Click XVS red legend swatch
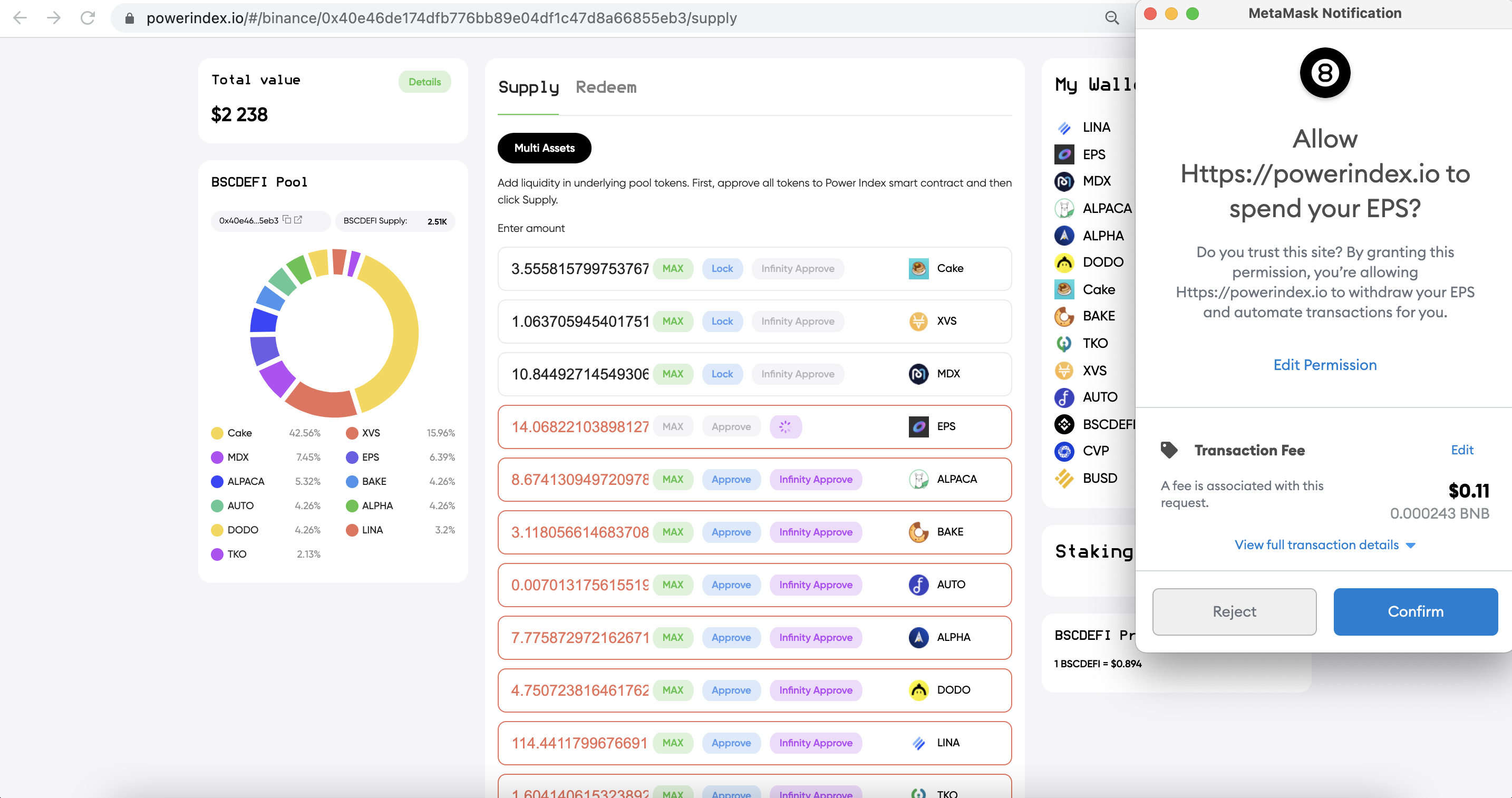Viewport: 1512px width, 798px height. point(352,433)
